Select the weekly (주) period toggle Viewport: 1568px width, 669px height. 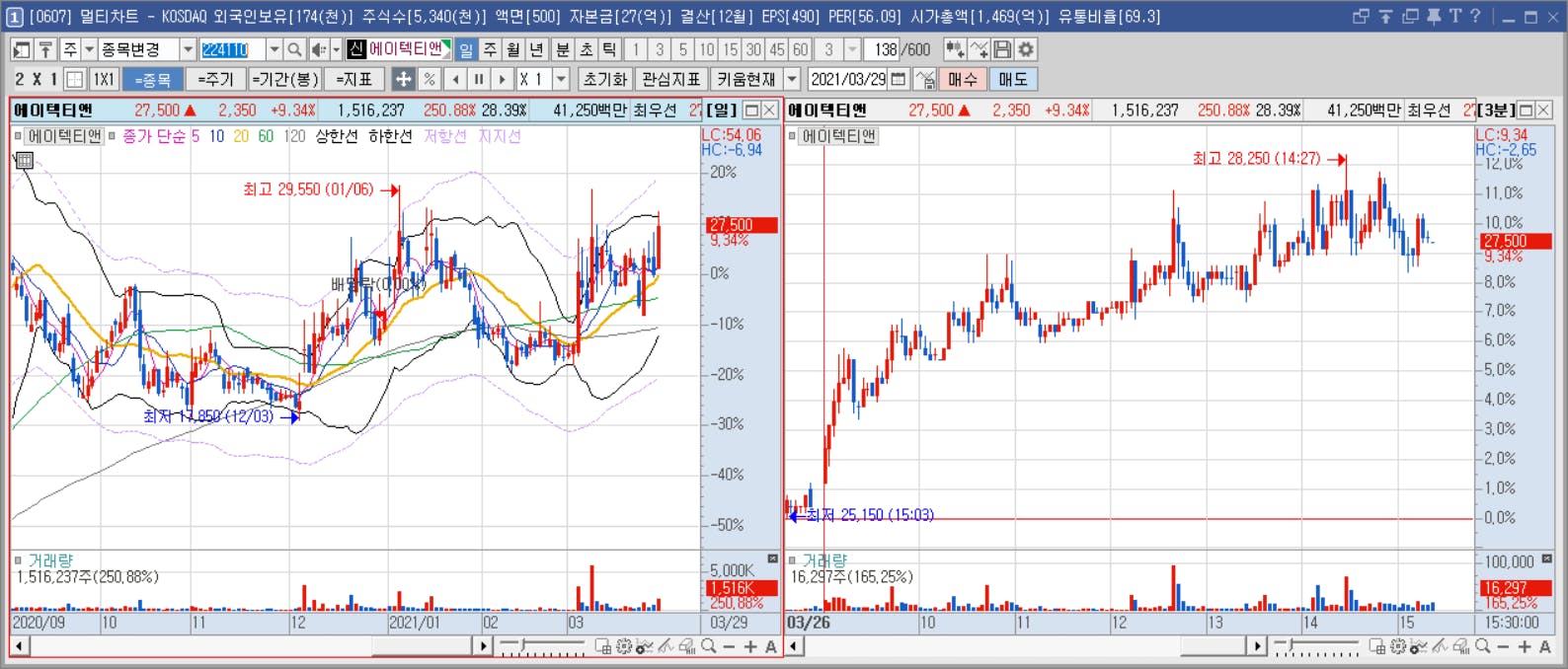click(x=490, y=49)
